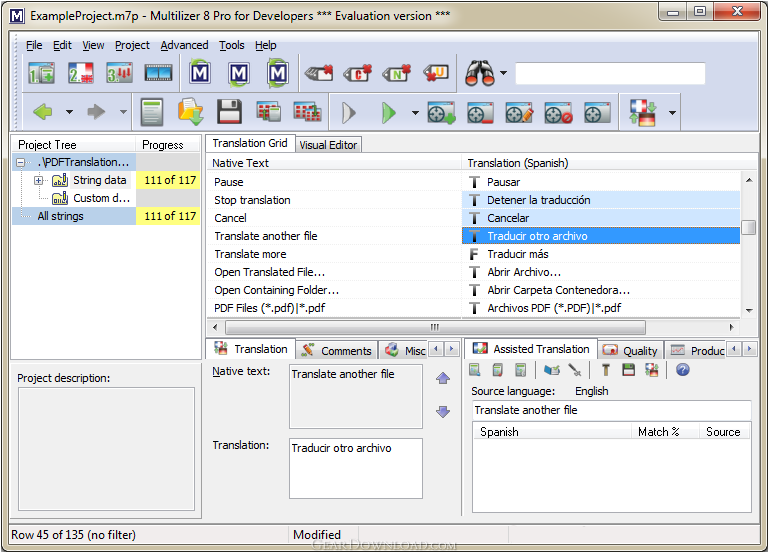Click the binoculars find icon

pos(480,74)
